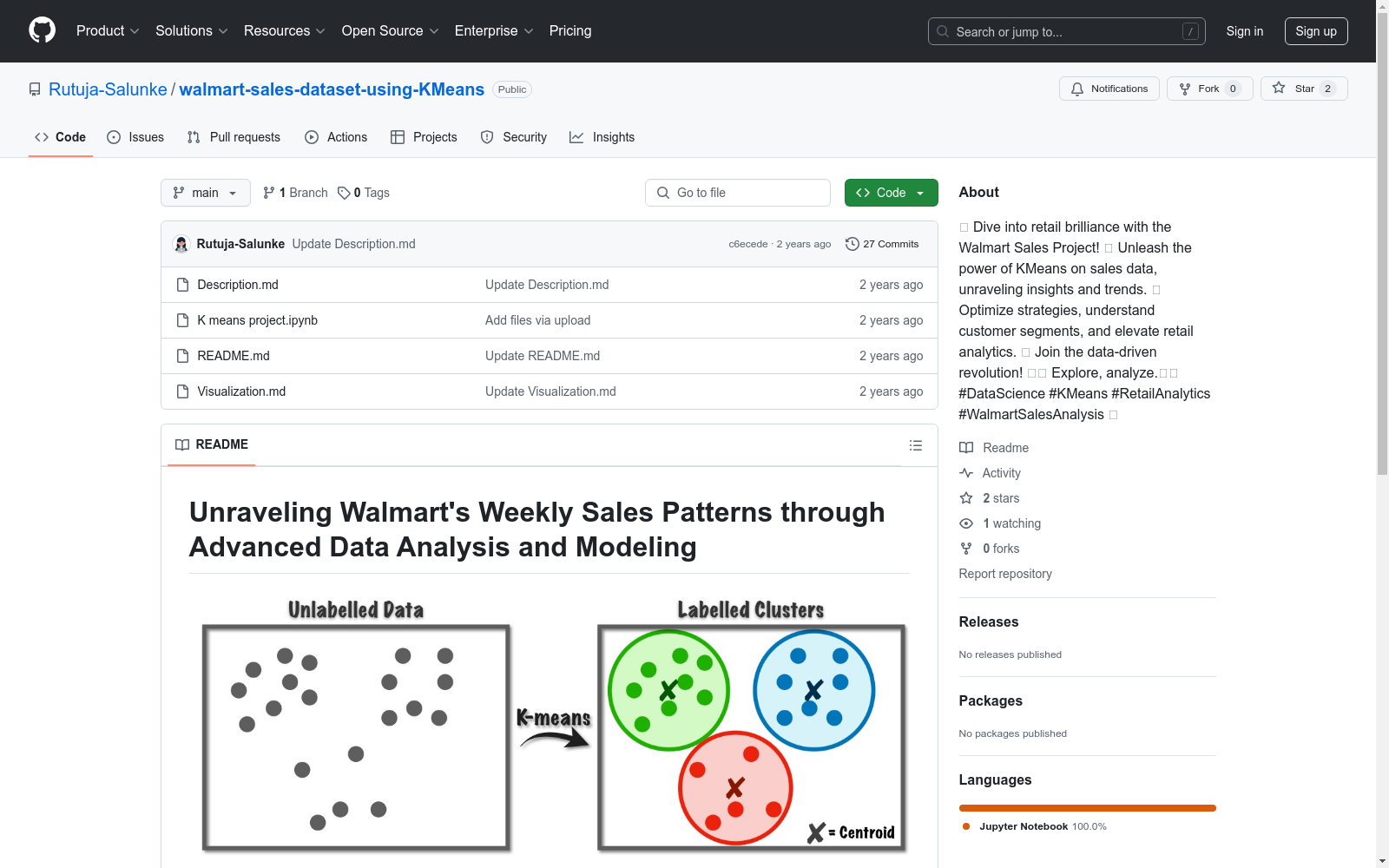Click the fork icon beside 0 forks
The height and width of the screenshot is (868, 1389).
pyautogui.click(x=966, y=549)
